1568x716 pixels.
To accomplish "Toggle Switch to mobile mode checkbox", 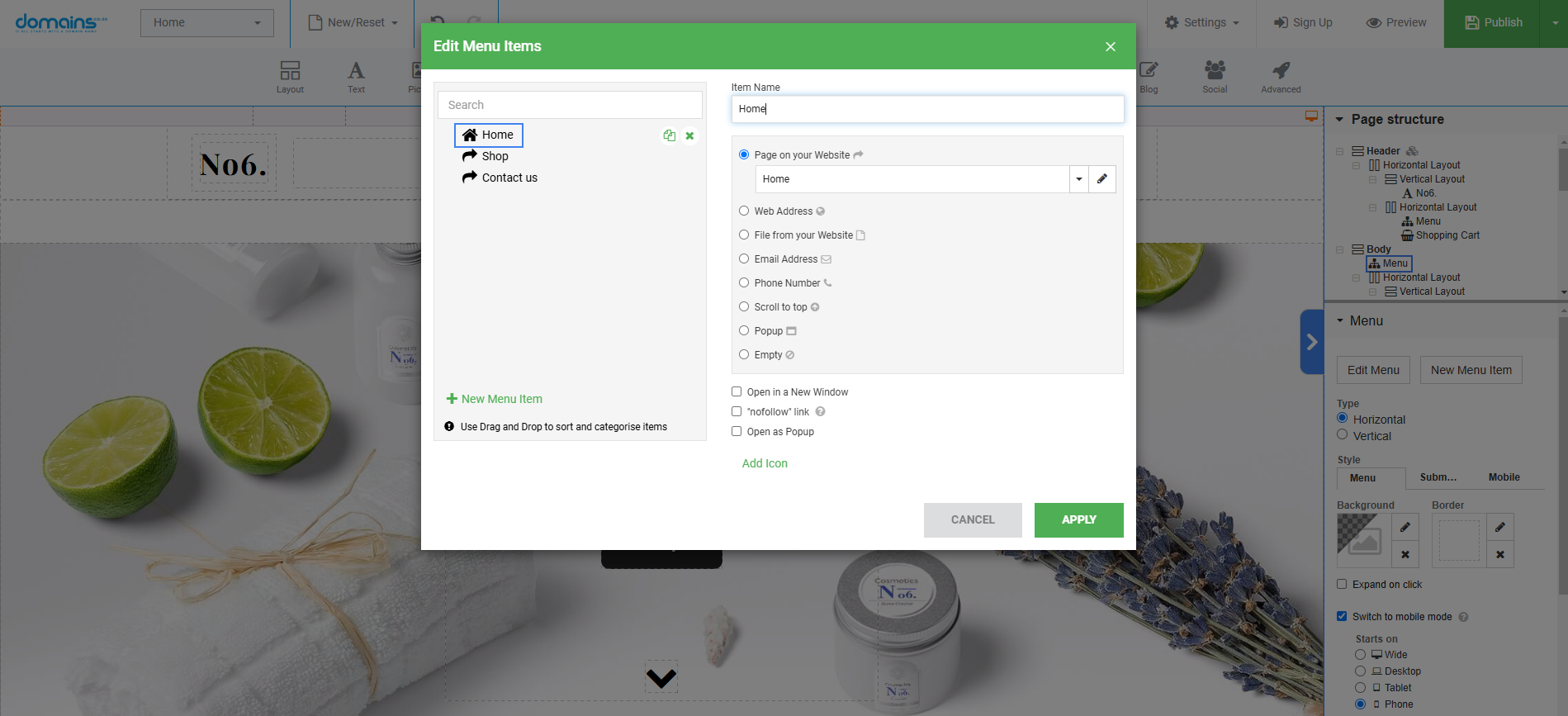I will 1342,617.
